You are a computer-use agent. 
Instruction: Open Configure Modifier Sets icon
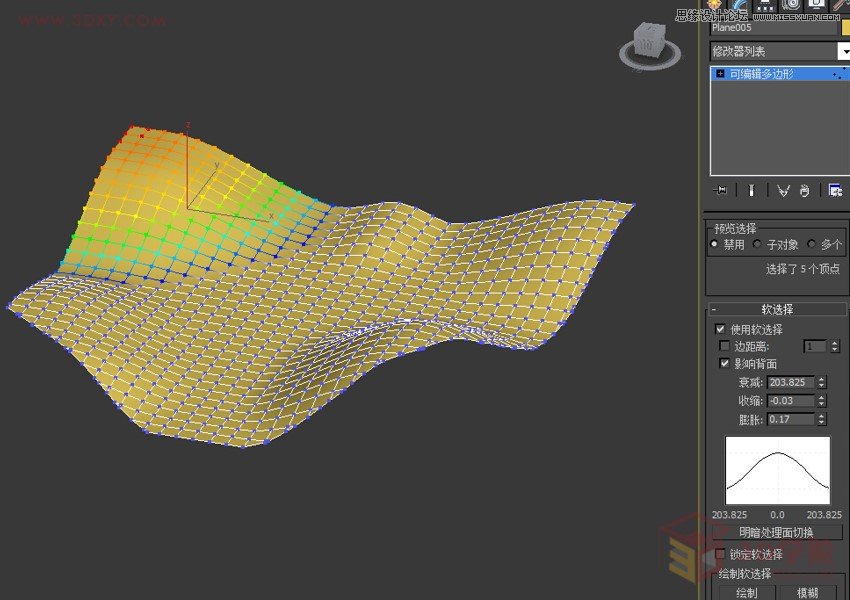(835, 190)
